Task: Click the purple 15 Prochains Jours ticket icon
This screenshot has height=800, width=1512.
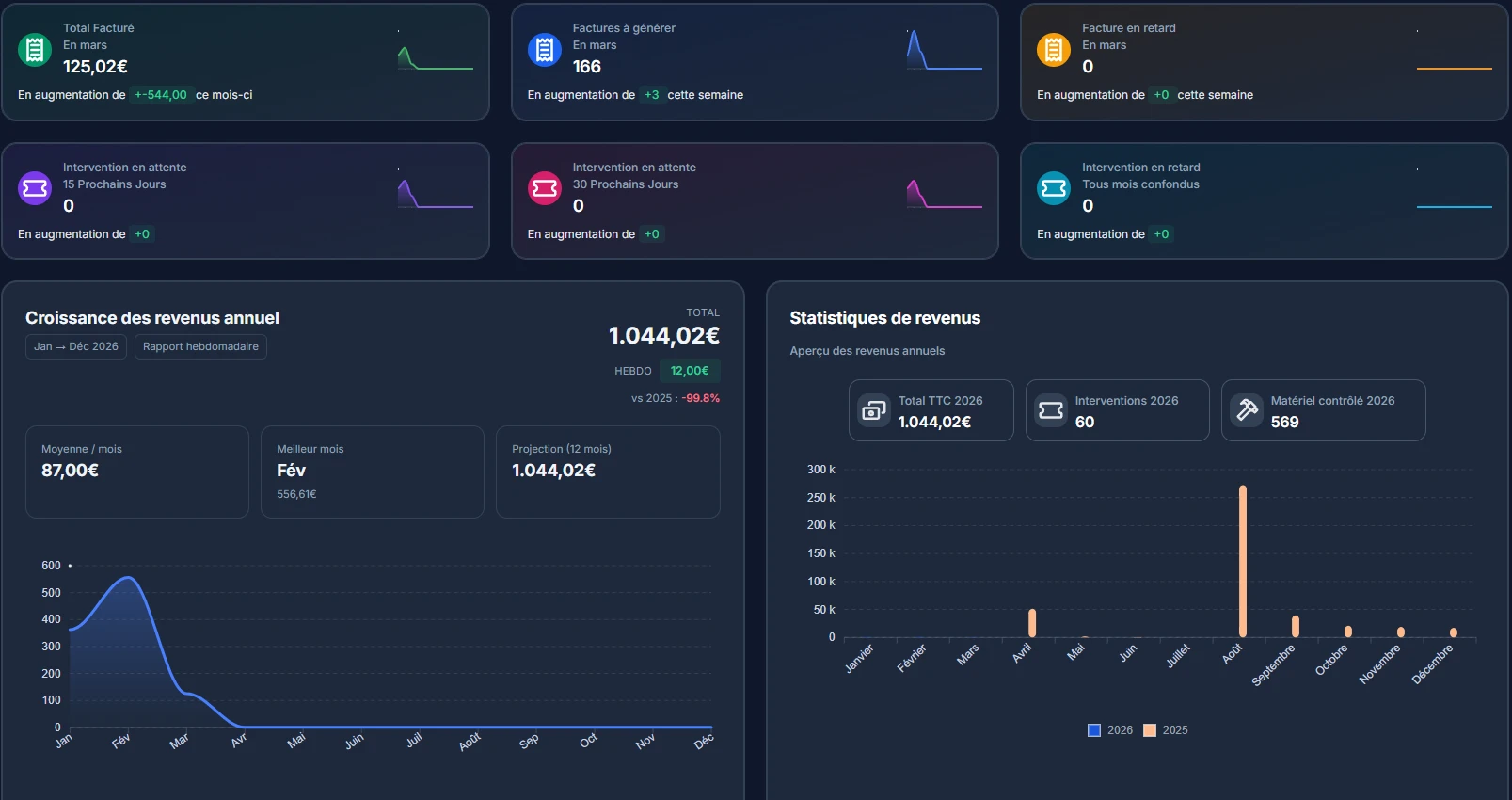Action: pos(35,188)
